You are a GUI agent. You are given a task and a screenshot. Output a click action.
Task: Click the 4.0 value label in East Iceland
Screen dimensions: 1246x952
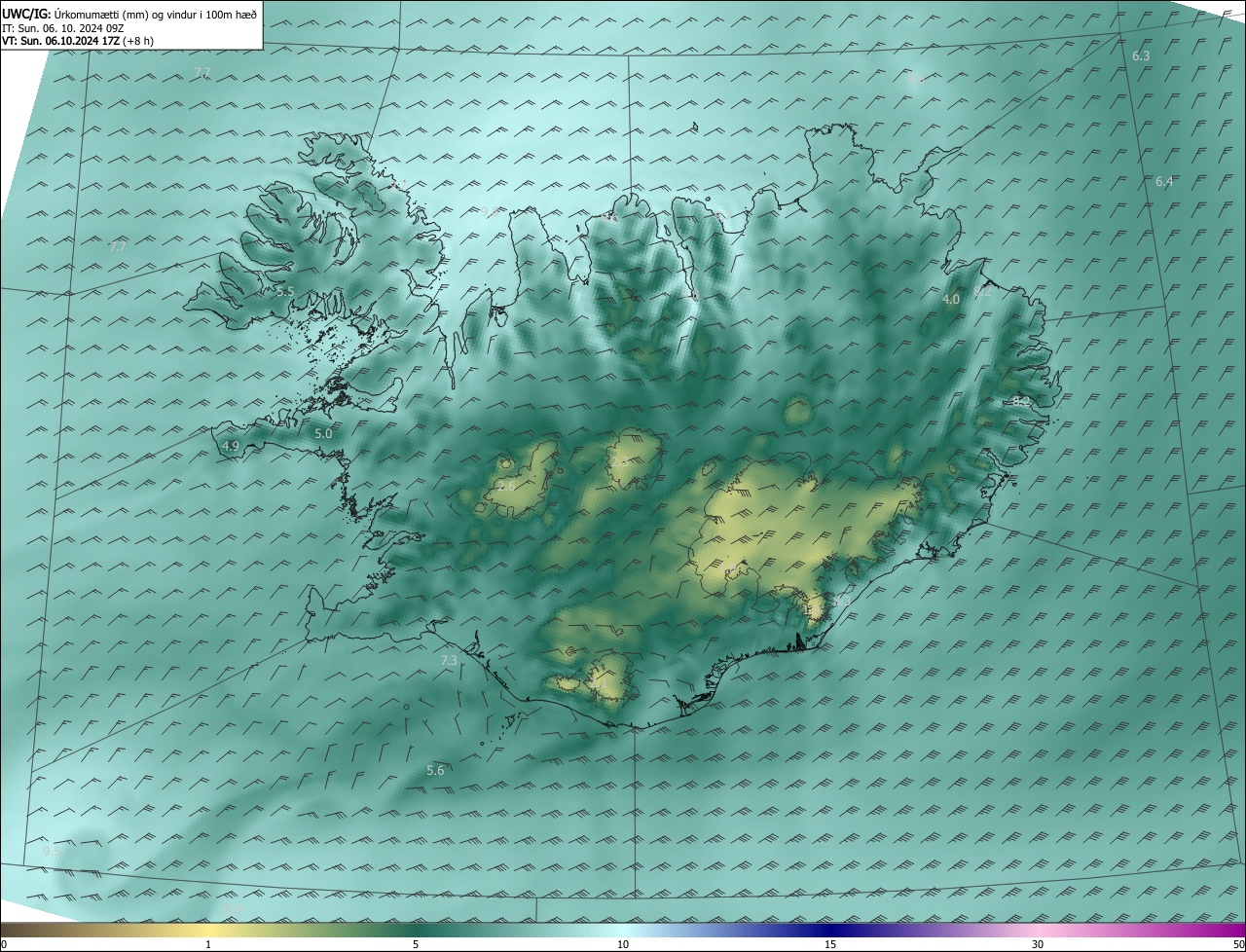tap(951, 300)
